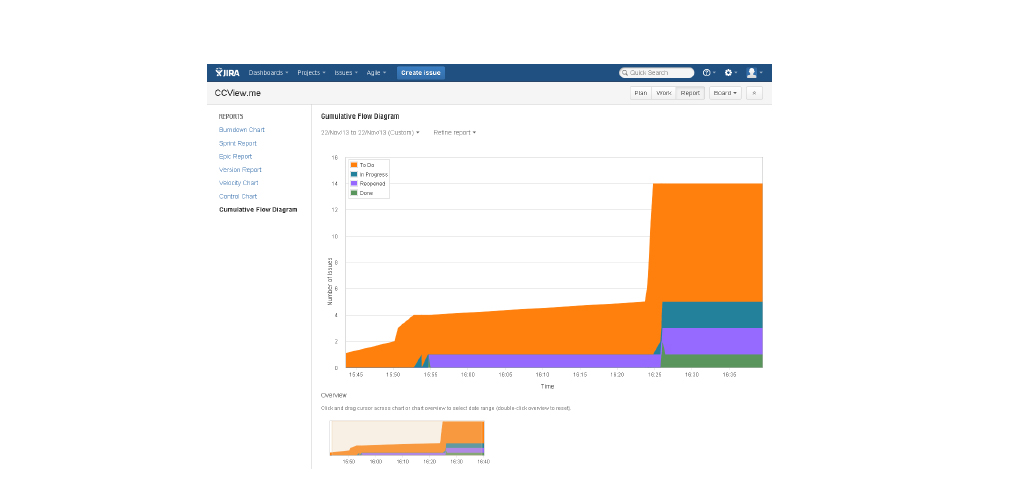
Task: Click the JIRA logo in the header
Action: pos(228,73)
